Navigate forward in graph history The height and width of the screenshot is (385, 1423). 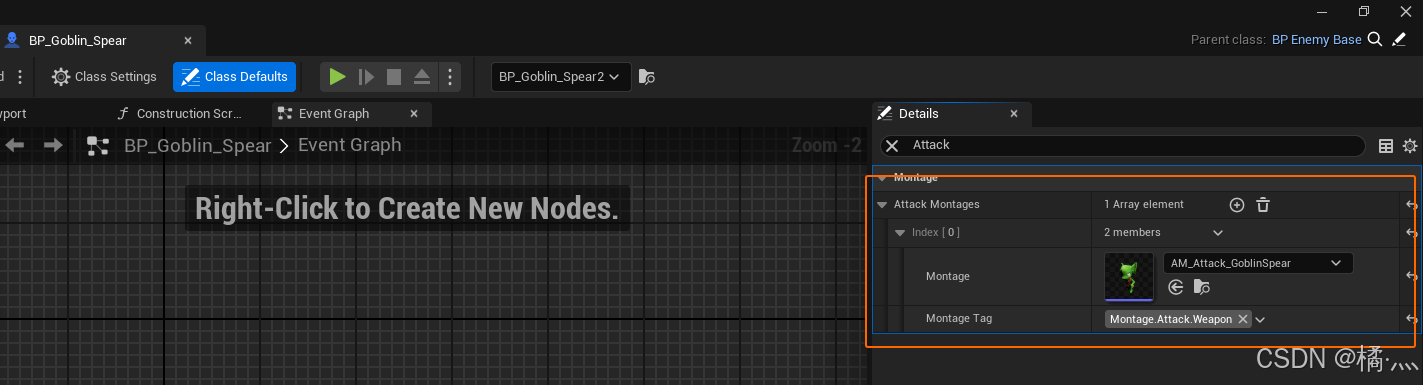(53, 145)
